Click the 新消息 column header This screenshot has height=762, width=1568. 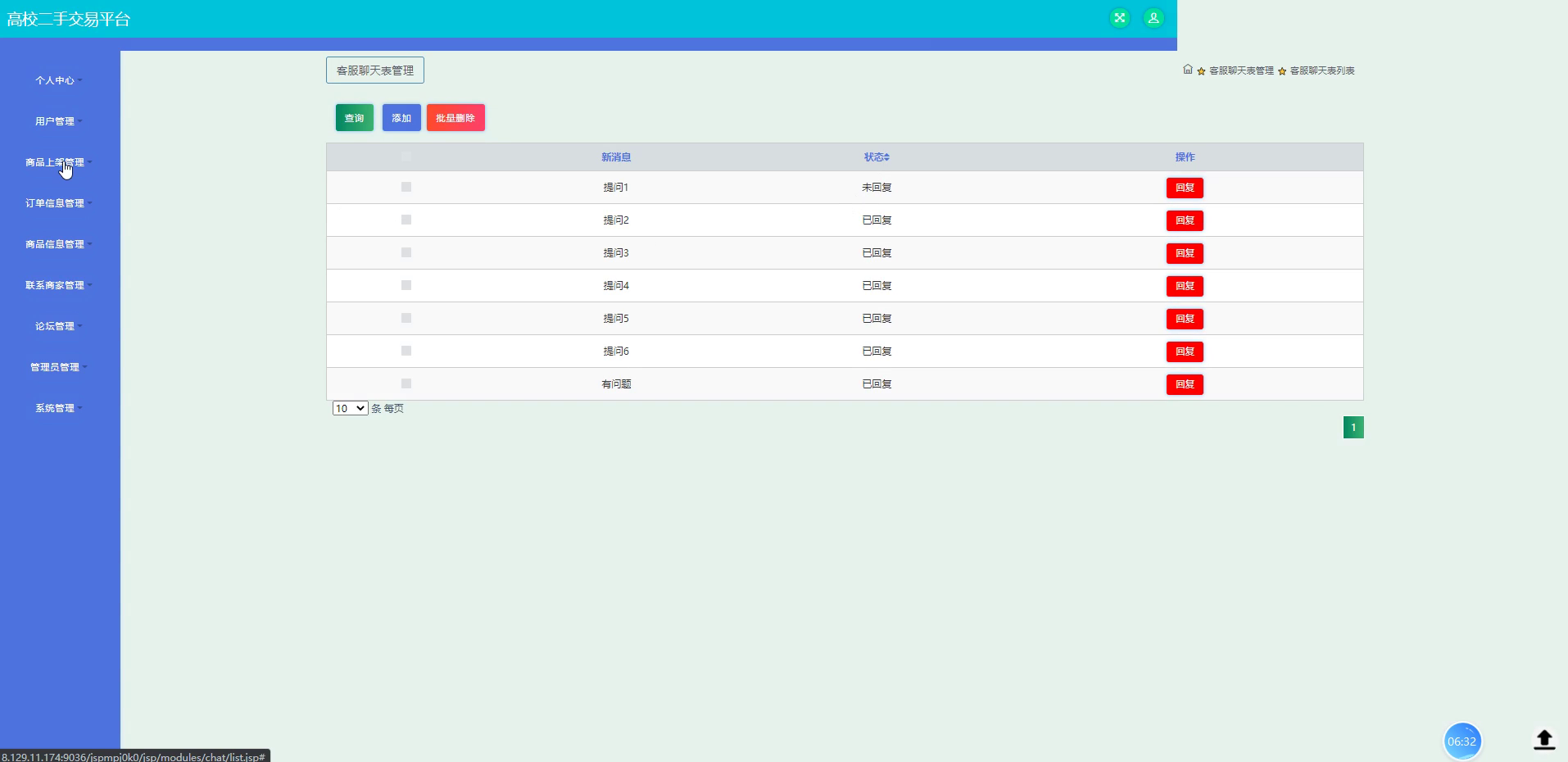pyautogui.click(x=616, y=156)
